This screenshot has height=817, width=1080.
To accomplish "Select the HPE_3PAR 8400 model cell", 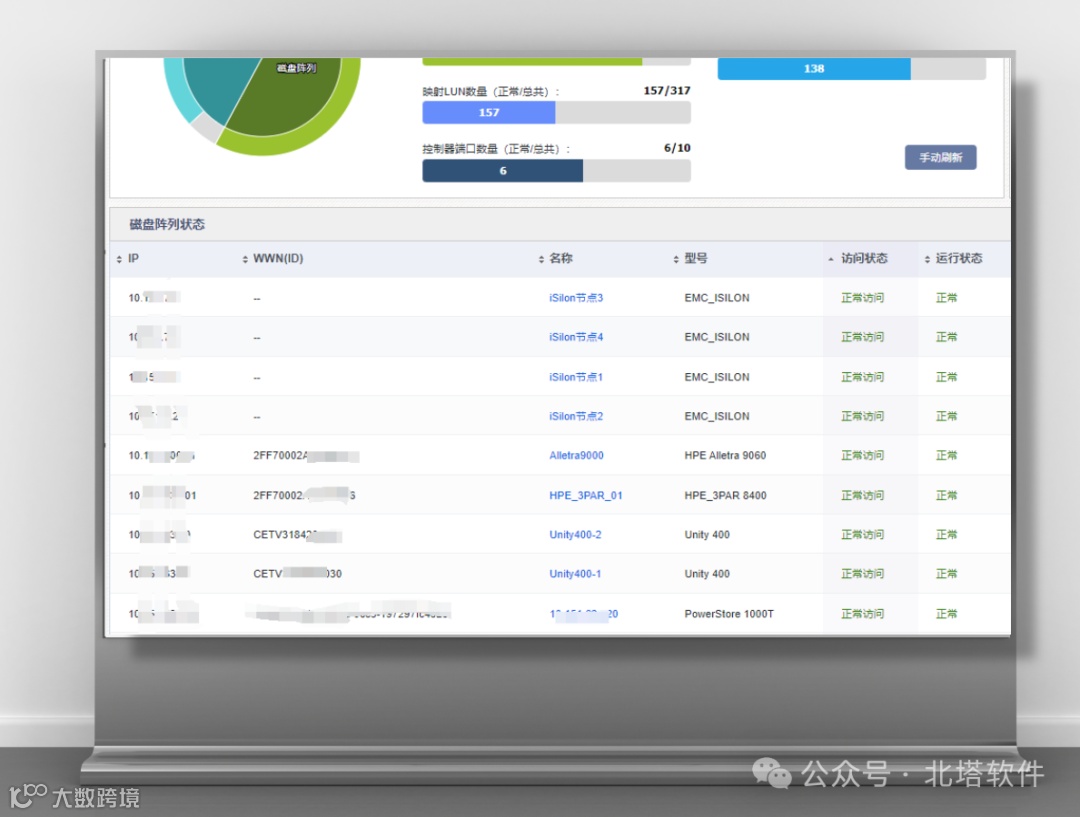I will coord(725,495).
